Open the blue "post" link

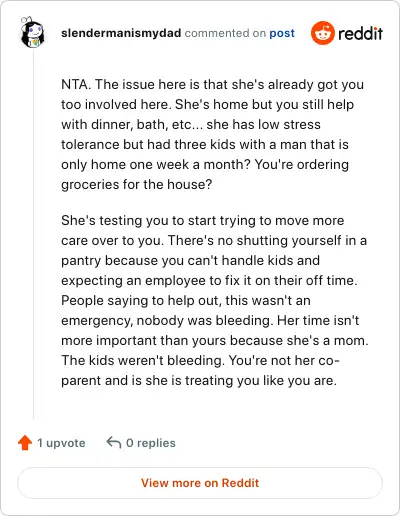[282, 33]
